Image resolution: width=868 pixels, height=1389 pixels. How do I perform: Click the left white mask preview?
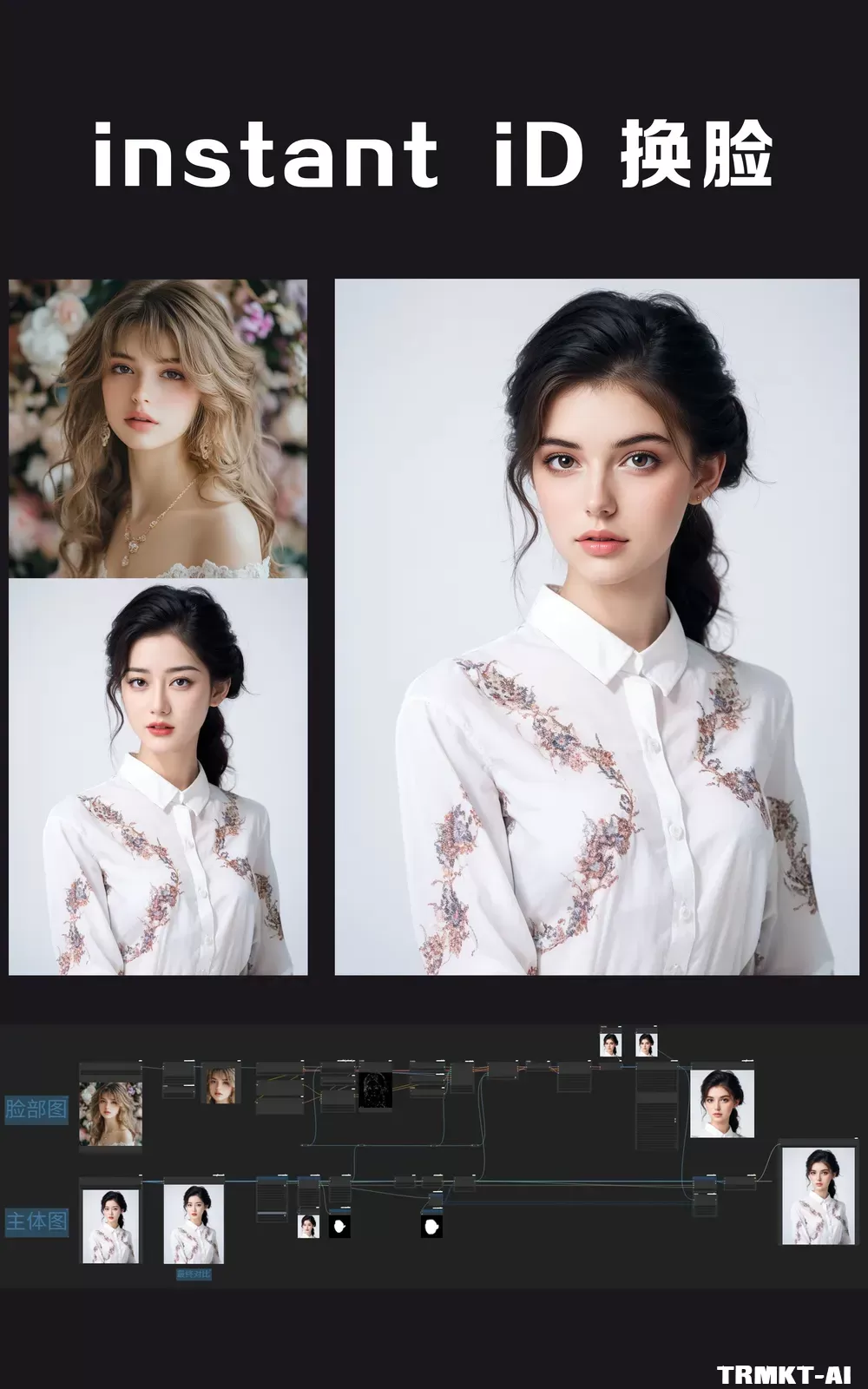click(x=339, y=1227)
